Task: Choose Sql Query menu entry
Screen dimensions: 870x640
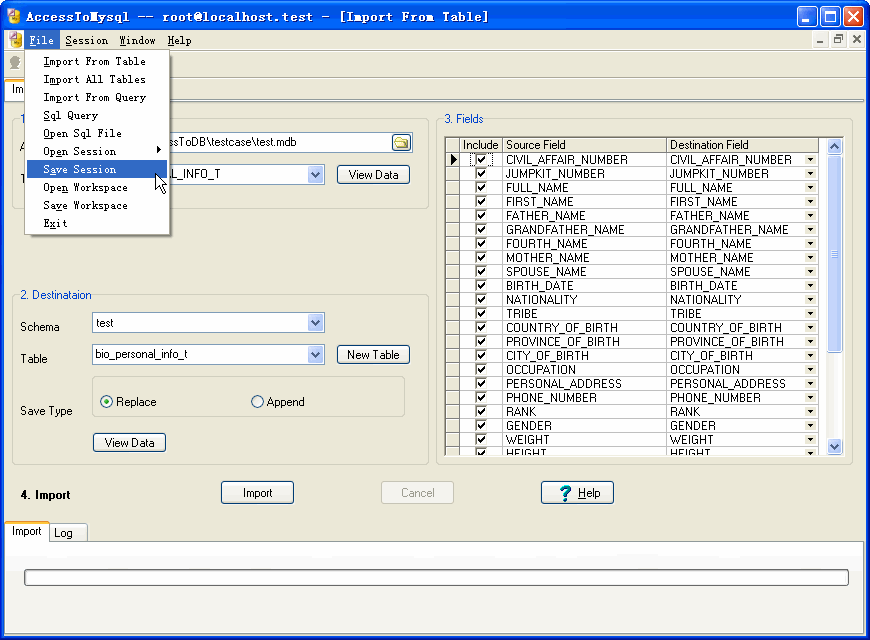Action: pyautogui.click(x=97, y=115)
